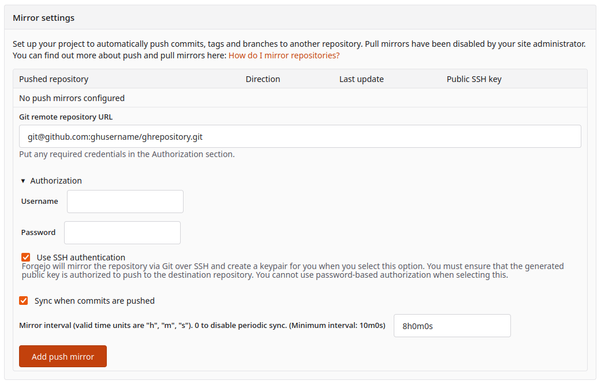Collapse the Authorization disclosure triangle
The image size is (601, 384).
(x=23, y=181)
